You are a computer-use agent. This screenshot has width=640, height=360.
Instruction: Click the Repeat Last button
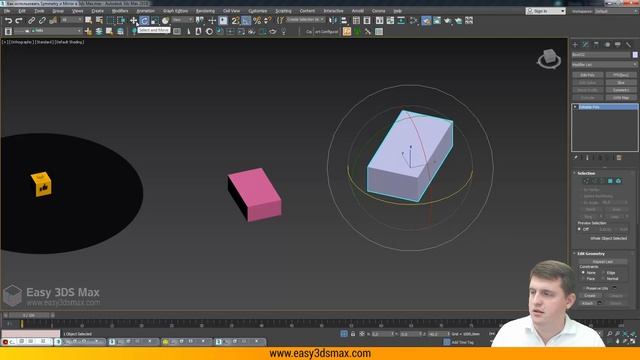pos(603,262)
